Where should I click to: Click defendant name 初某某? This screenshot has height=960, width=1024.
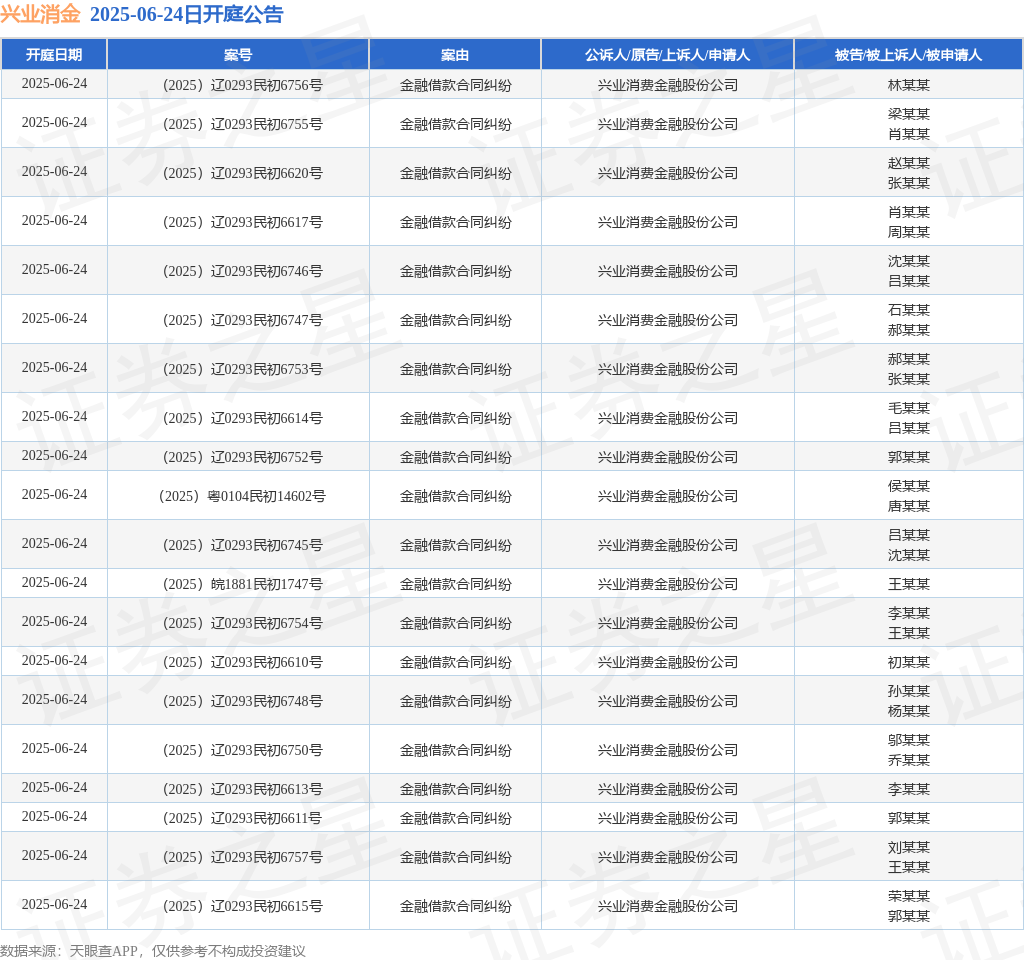click(x=908, y=662)
